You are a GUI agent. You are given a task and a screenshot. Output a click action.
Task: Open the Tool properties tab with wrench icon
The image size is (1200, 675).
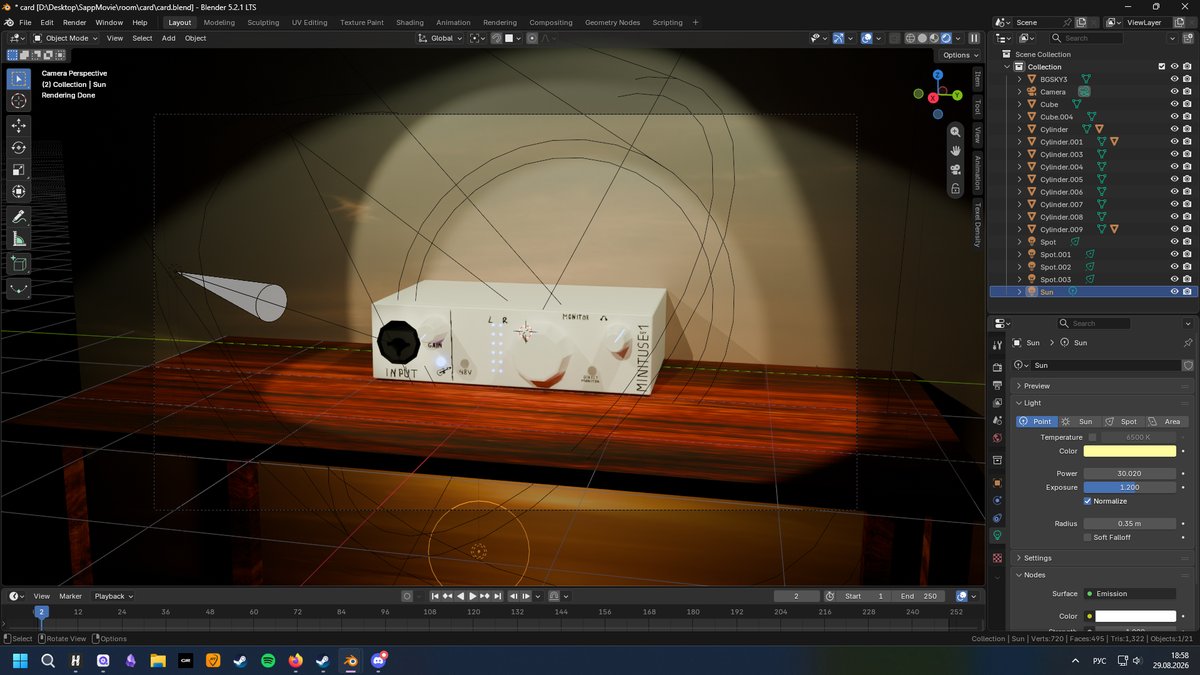click(x=997, y=345)
